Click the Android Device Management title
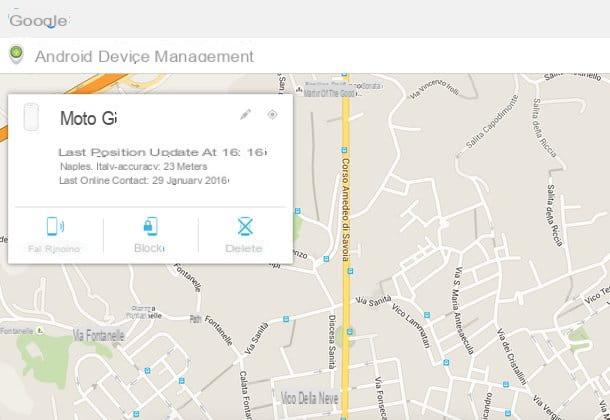This screenshot has width=610, height=420. coord(144,56)
